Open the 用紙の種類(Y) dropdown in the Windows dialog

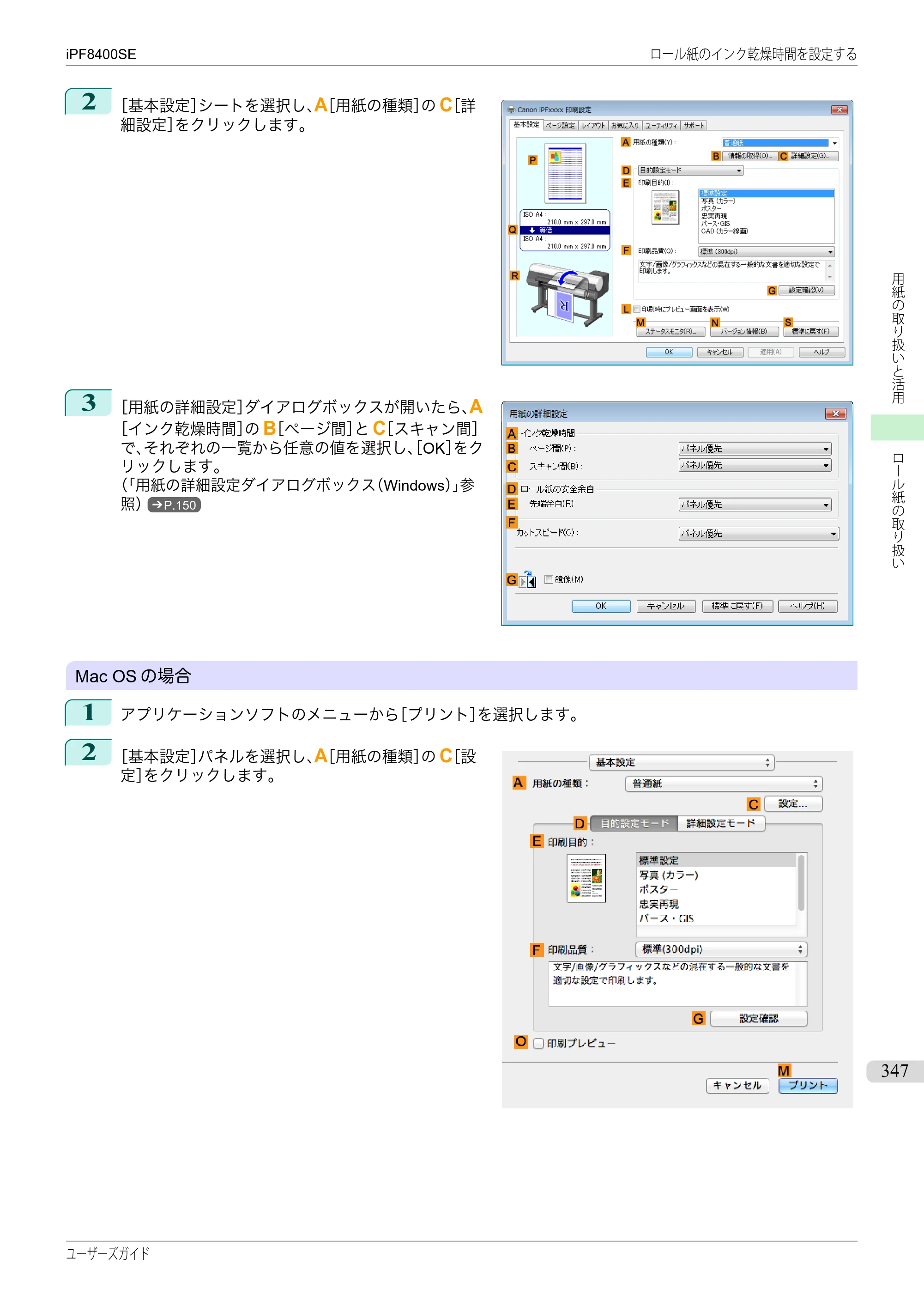coord(780,143)
